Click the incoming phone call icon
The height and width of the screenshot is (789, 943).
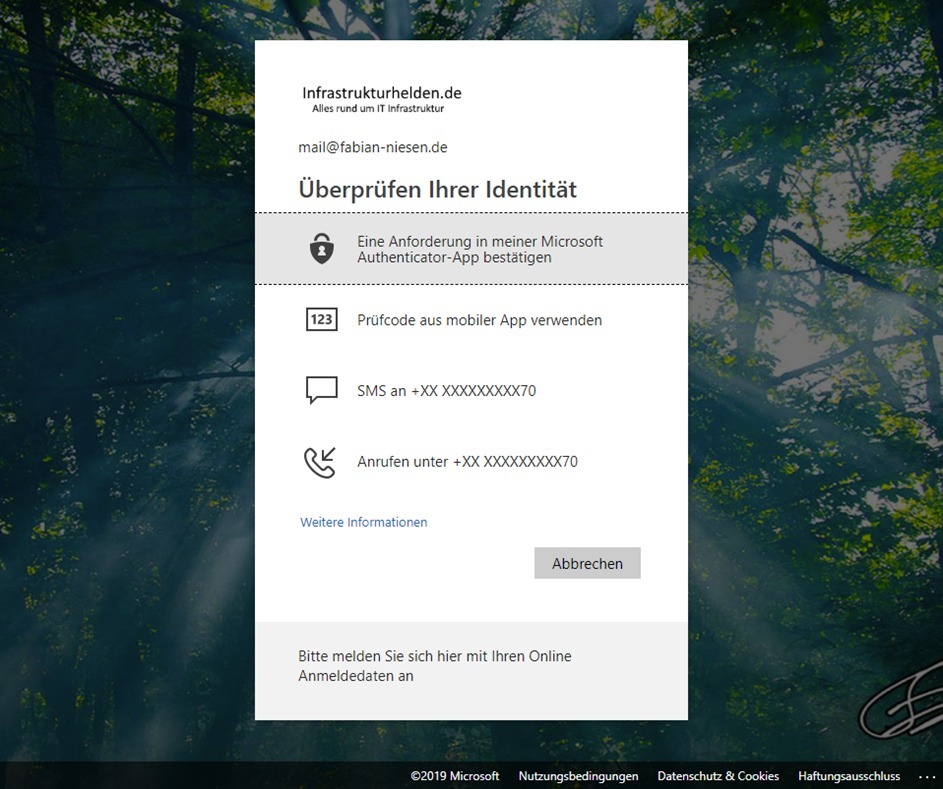(x=320, y=462)
